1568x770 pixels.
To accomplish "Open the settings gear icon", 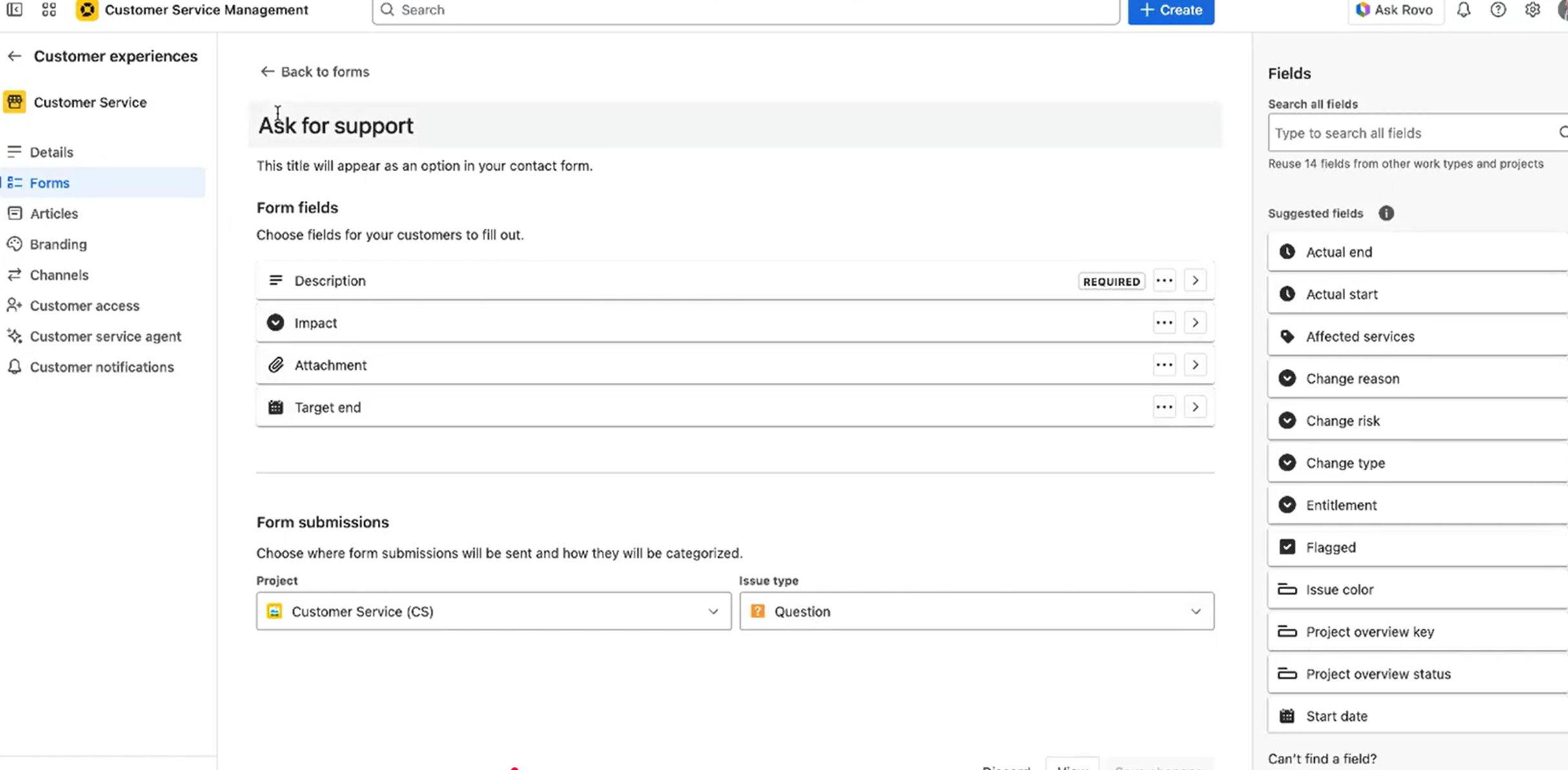I will coord(1532,10).
